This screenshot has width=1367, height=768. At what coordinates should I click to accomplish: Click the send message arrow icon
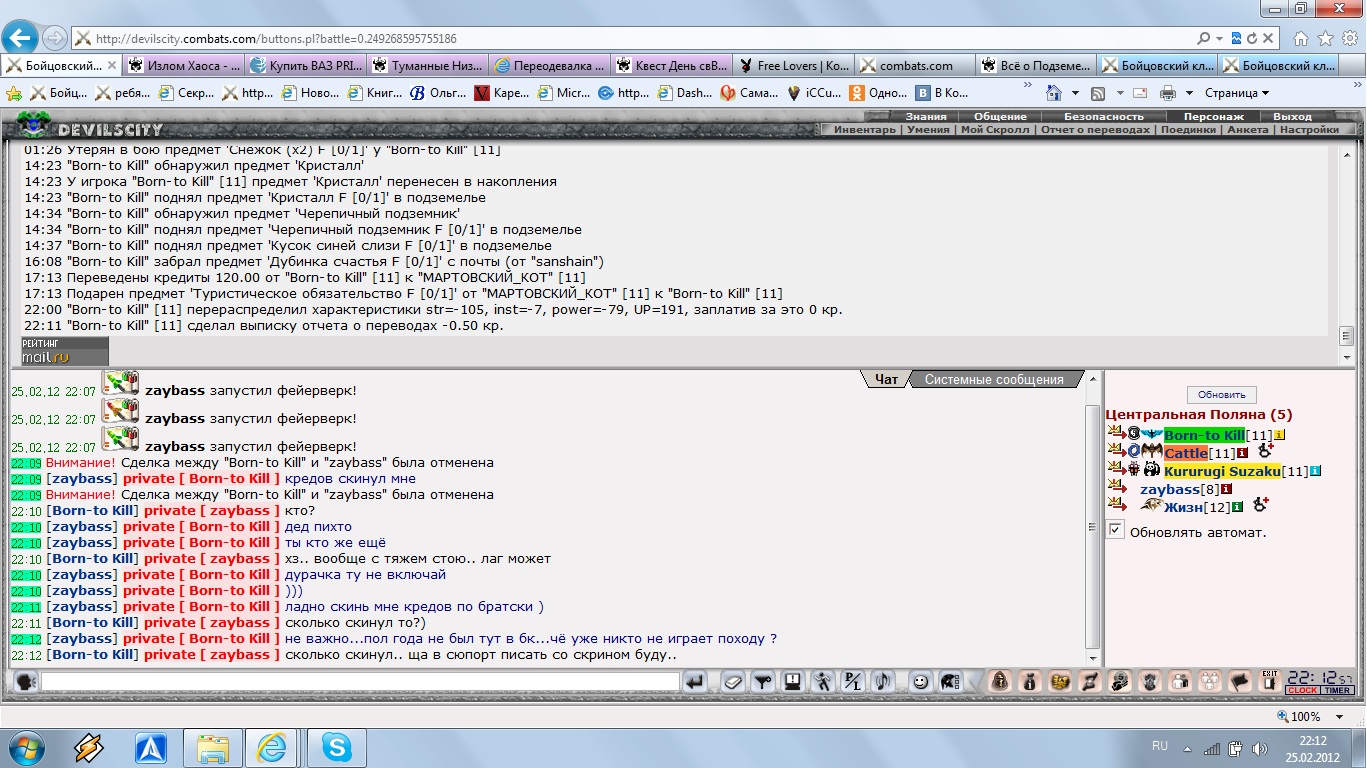click(x=695, y=682)
